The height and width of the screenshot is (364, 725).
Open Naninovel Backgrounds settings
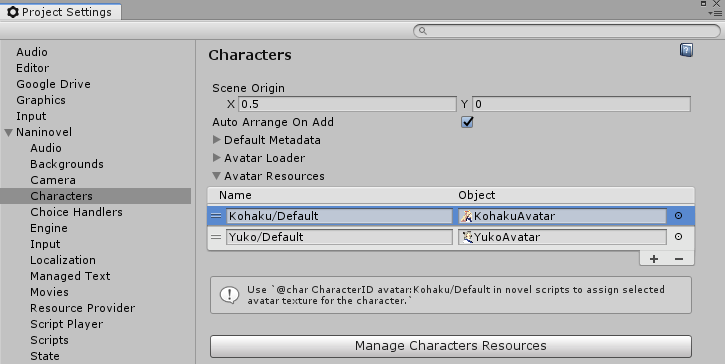67,164
